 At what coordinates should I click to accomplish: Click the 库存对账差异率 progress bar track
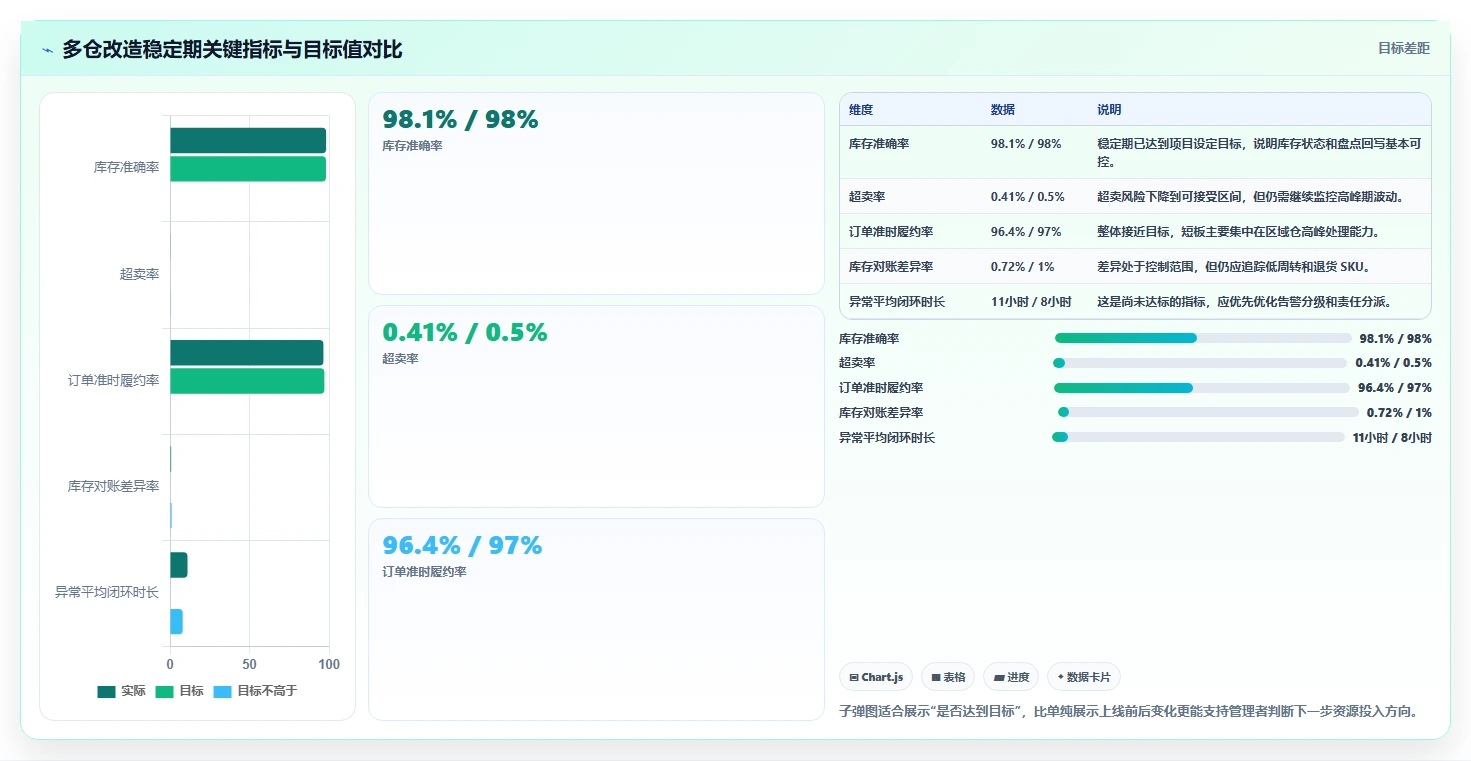pos(1208,412)
